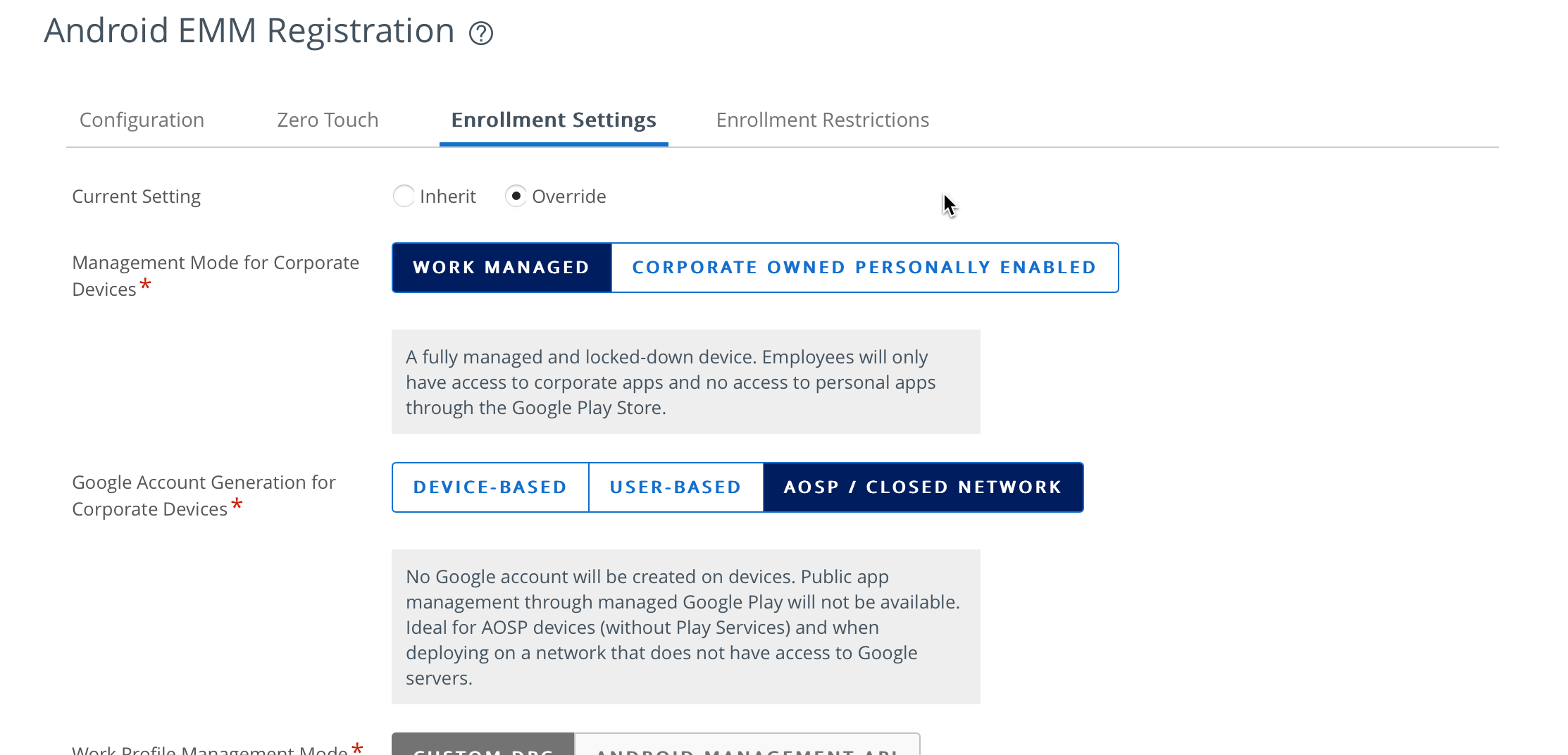Select the Enrollment Settings tab
Screen dimensions: 1568x755
[x=554, y=120]
